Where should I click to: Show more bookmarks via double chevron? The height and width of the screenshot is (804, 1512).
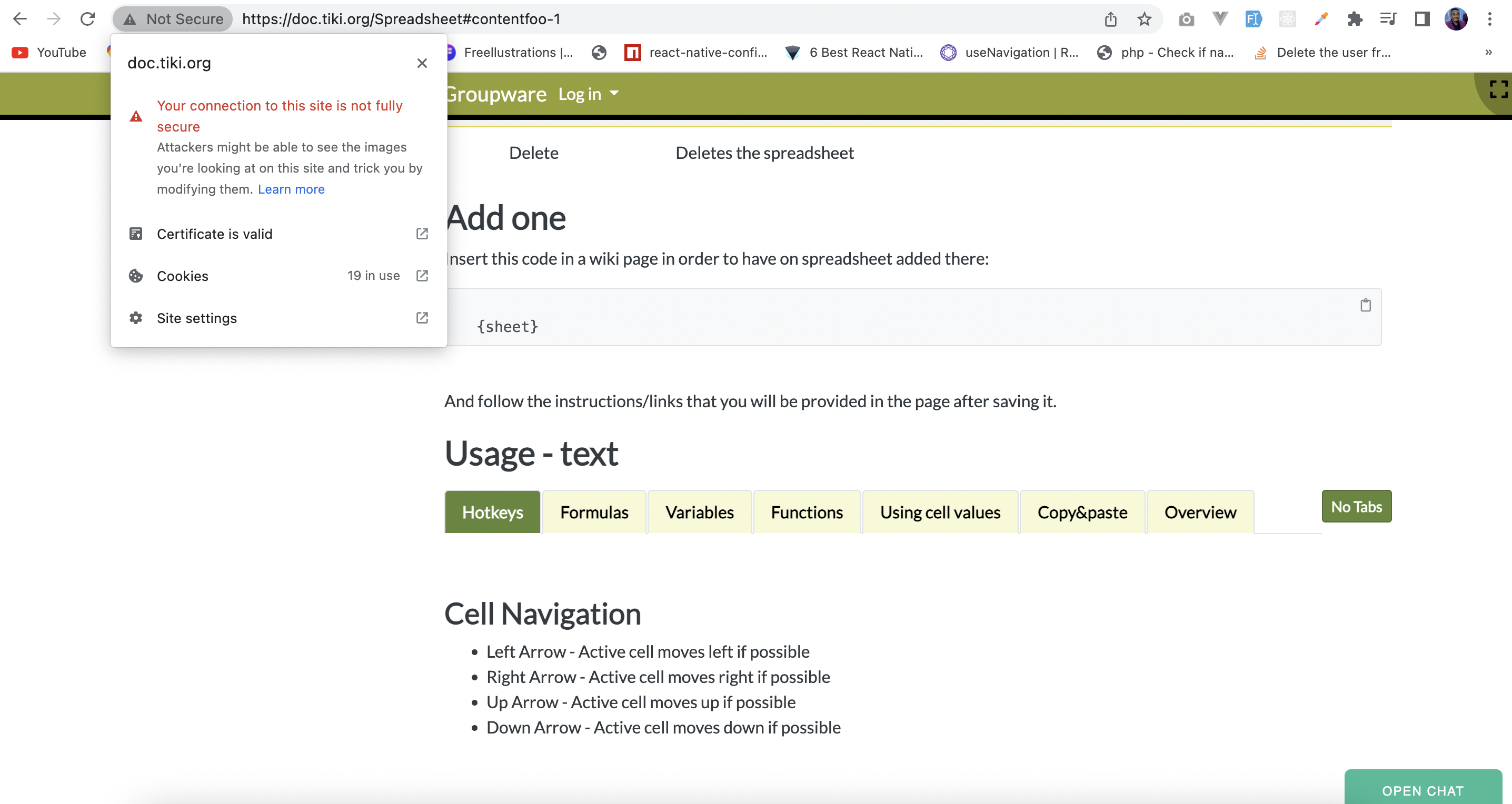pyautogui.click(x=1488, y=52)
